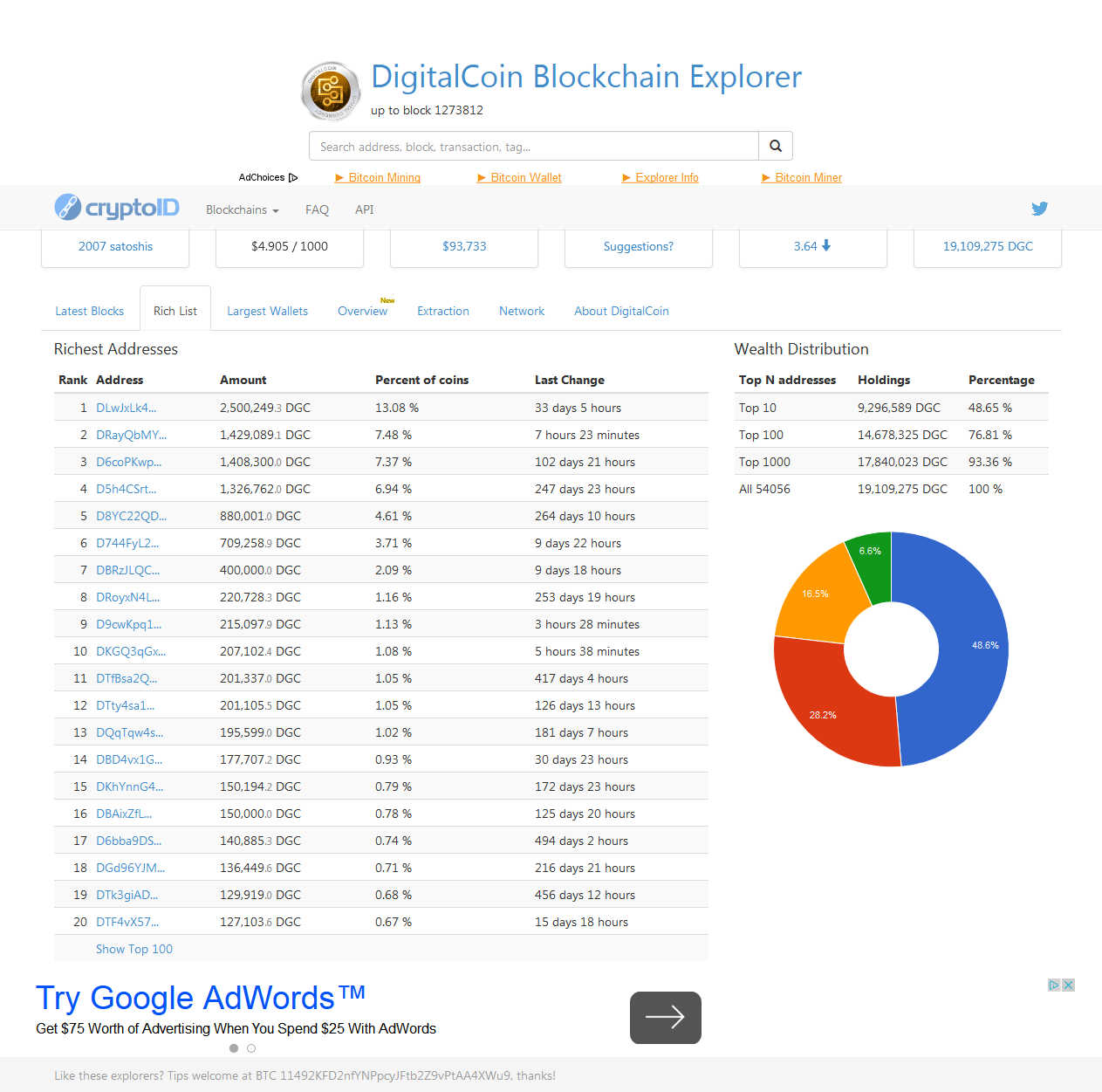The image size is (1102, 1092).
Task: Click the $93,733 value box
Action: (464, 247)
